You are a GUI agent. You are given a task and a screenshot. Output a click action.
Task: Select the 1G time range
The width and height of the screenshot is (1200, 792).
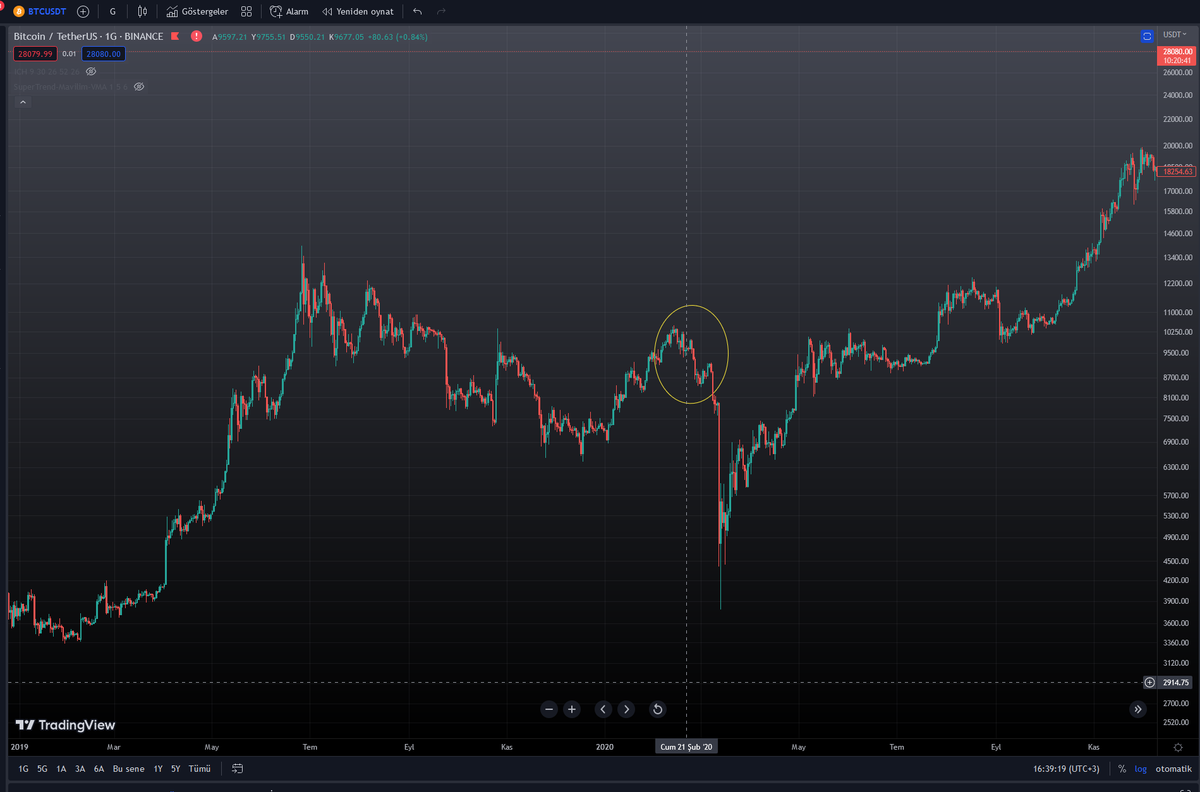point(24,769)
